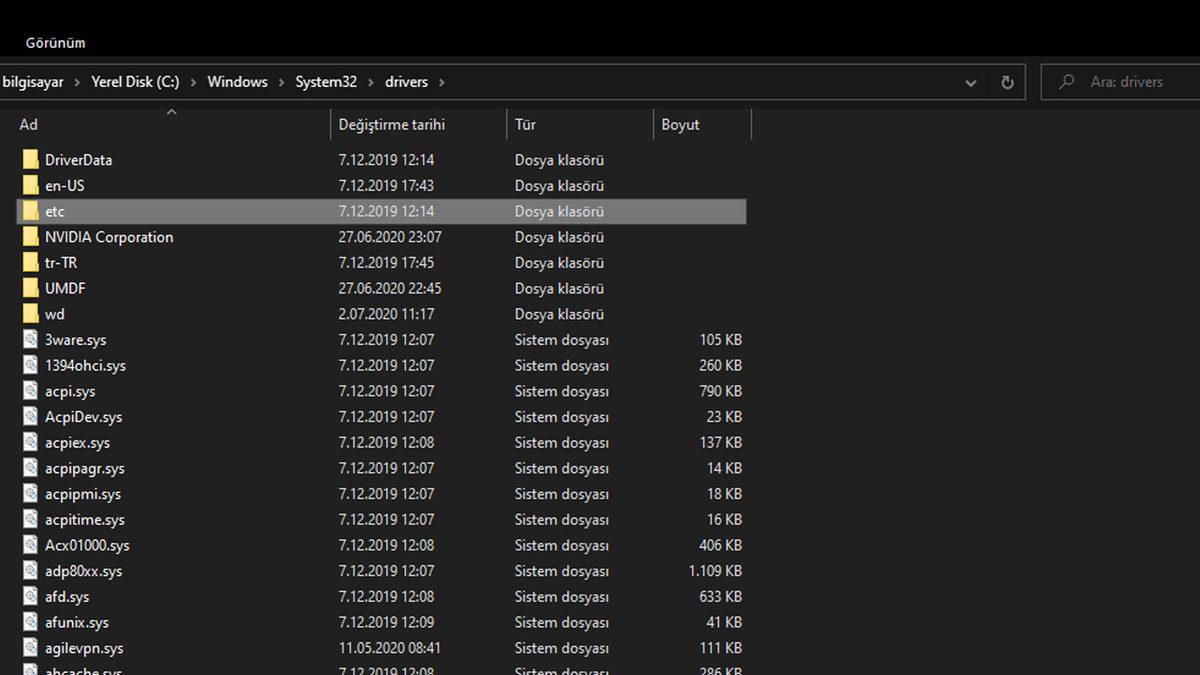Expand the drivers breadcrumb arrow
The height and width of the screenshot is (675, 1200).
click(x=440, y=82)
